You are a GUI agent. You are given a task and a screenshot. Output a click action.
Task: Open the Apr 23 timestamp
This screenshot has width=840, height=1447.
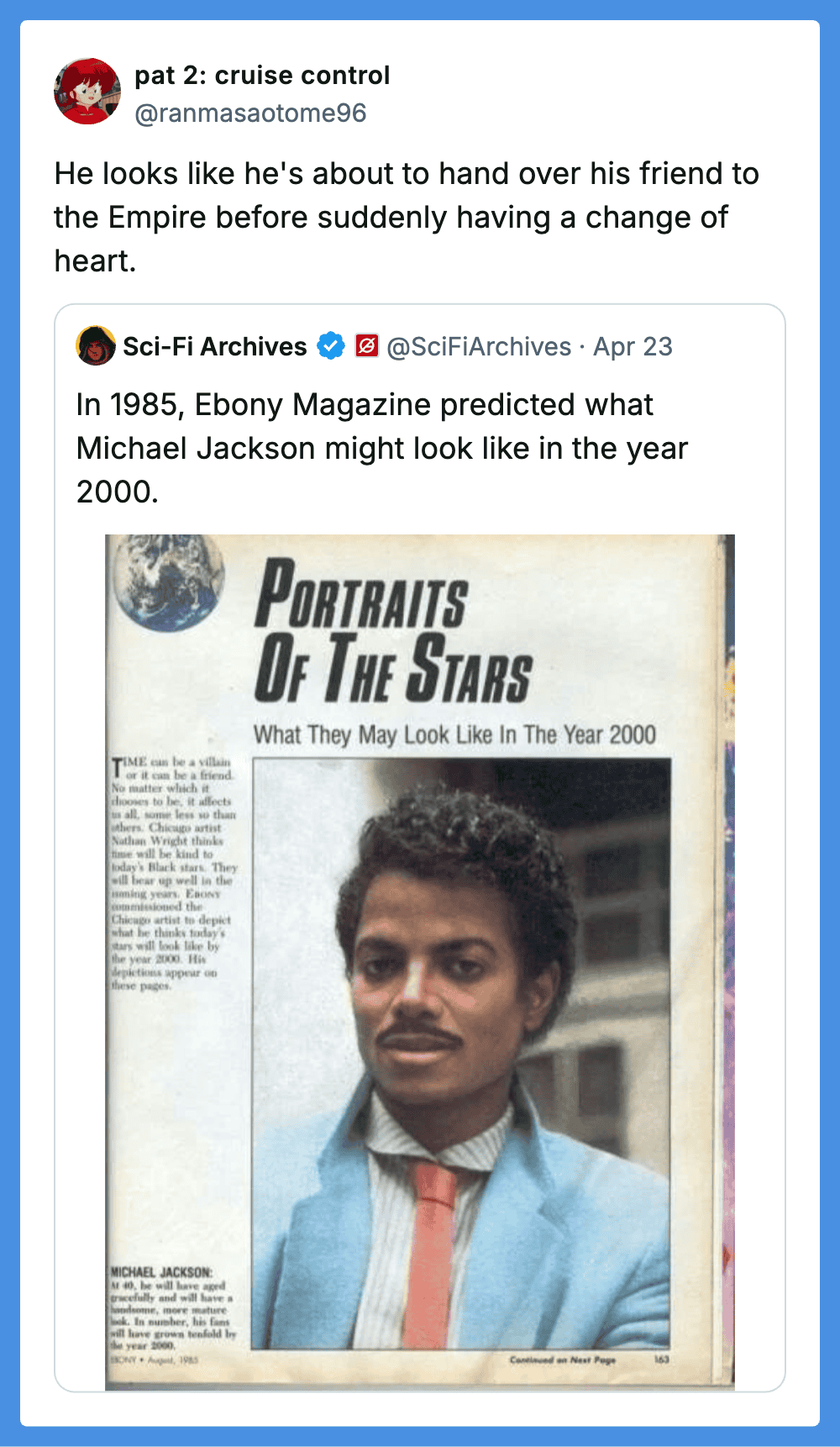point(633,346)
